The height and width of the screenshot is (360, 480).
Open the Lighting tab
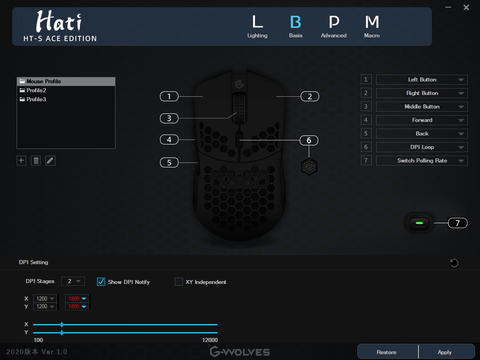pyautogui.click(x=257, y=27)
